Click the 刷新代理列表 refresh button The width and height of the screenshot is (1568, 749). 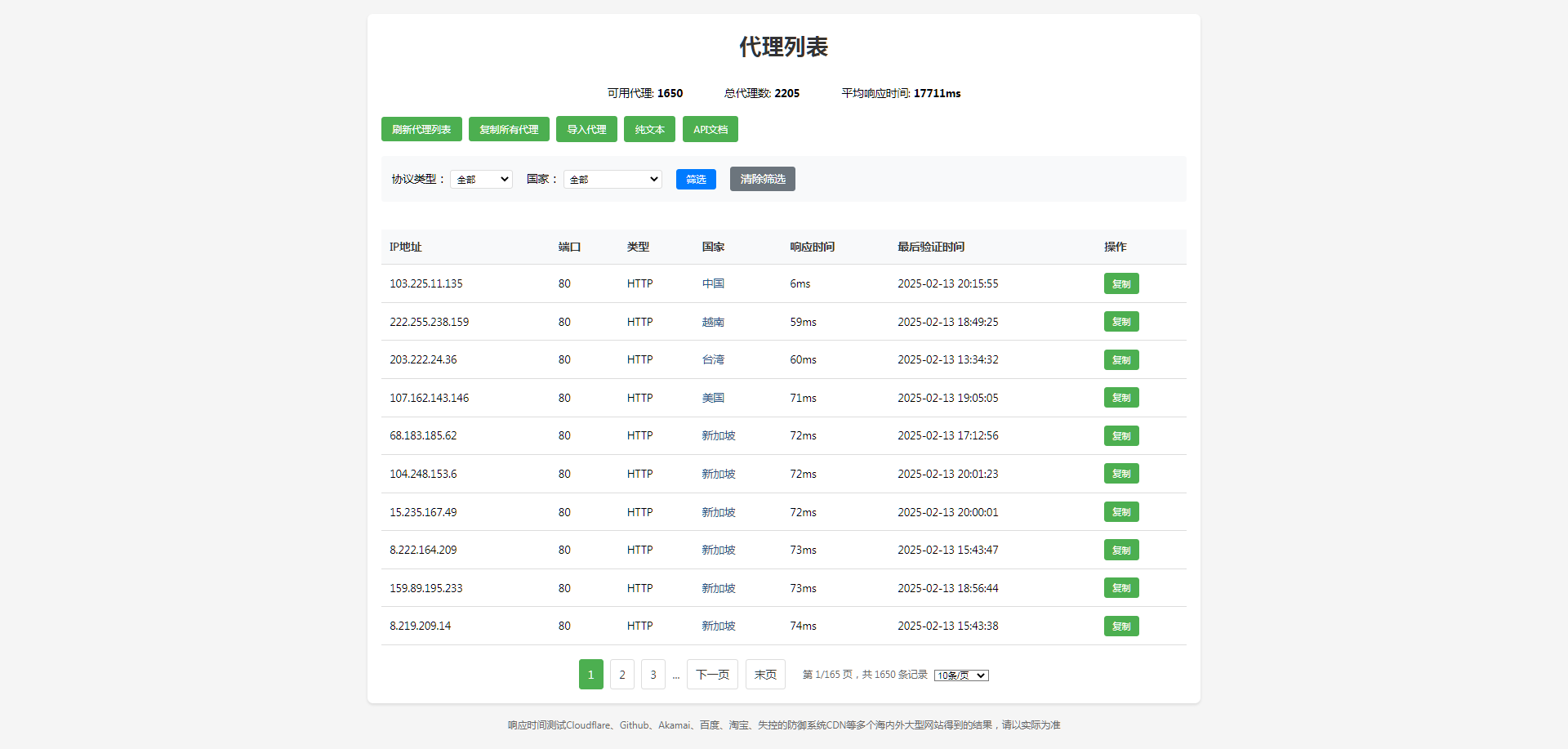tap(421, 129)
